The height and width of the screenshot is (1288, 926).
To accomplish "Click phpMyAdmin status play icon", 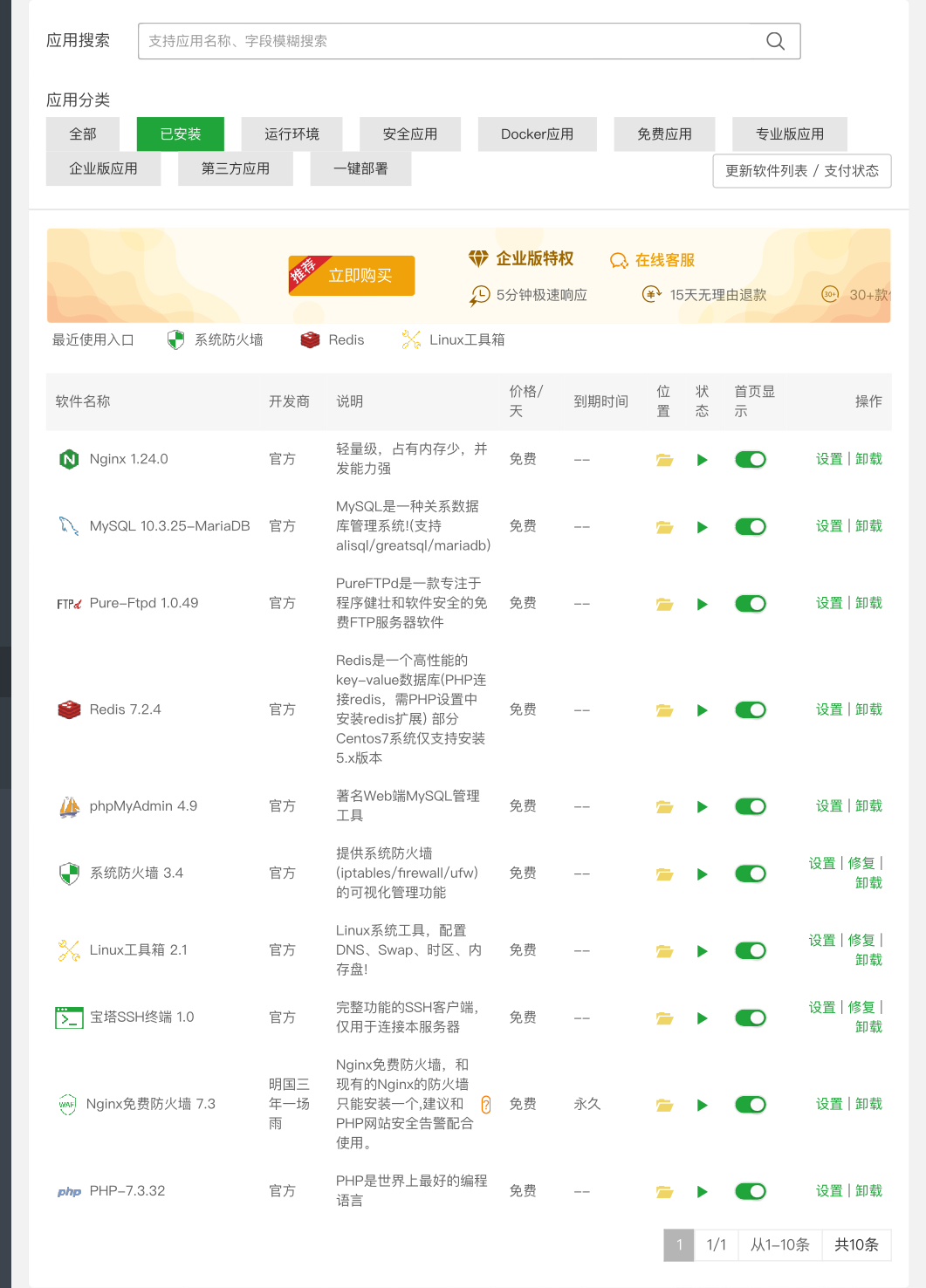I will pyautogui.click(x=703, y=807).
